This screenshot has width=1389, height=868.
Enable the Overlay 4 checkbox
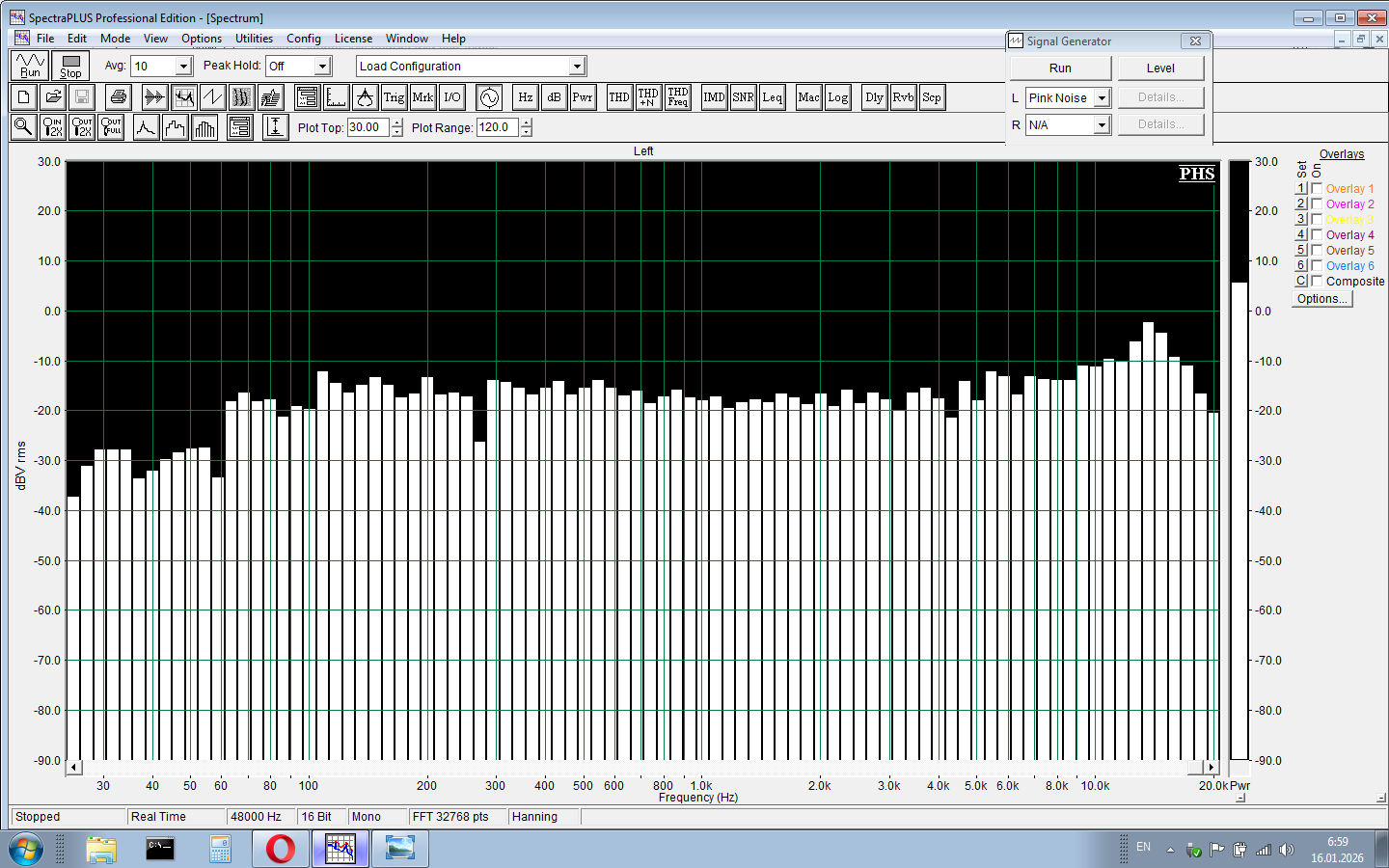(1317, 234)
